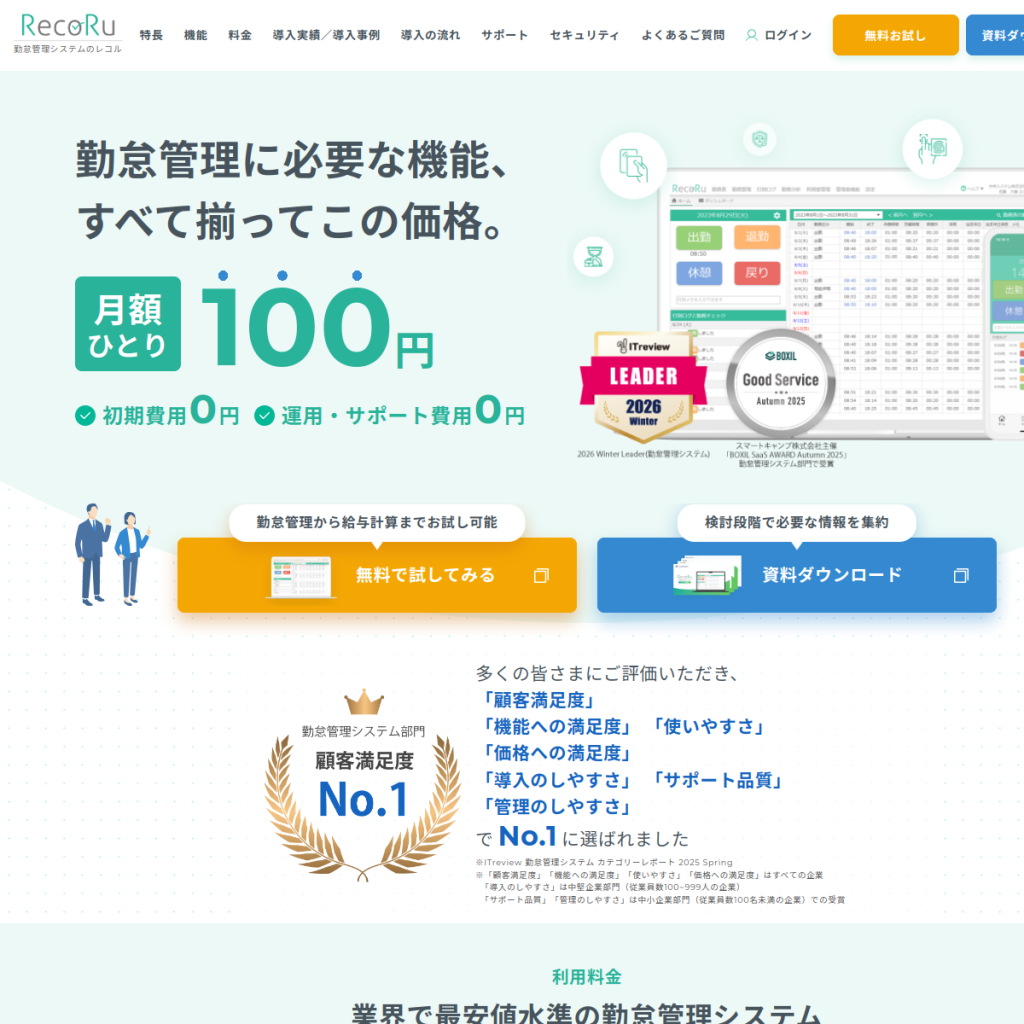Screen dimensions: 1024x1024
Task: Click the fingerprint scan icon circle
Action: [x=933, y=149]
